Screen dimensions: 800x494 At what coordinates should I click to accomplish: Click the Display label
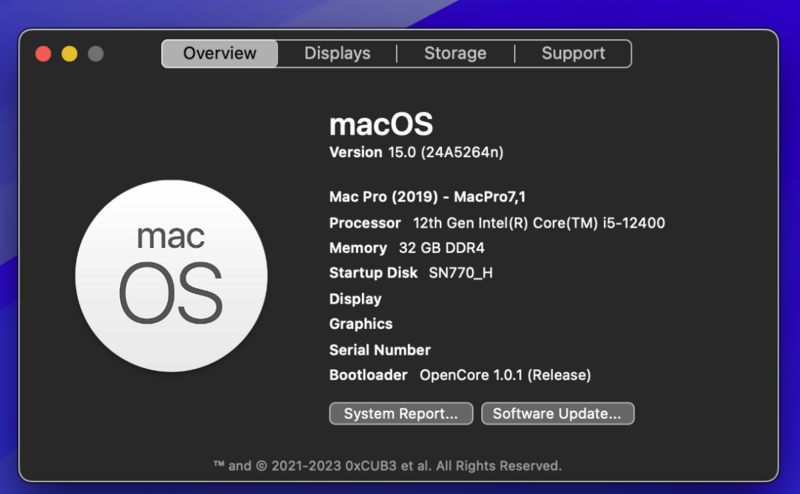[355, 299]
